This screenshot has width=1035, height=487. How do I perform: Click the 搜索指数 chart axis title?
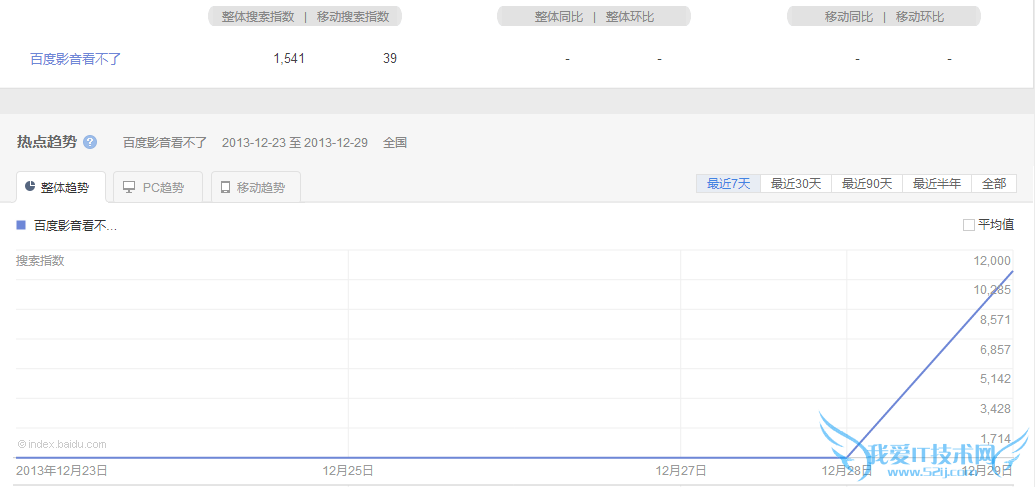click(40, 260)
